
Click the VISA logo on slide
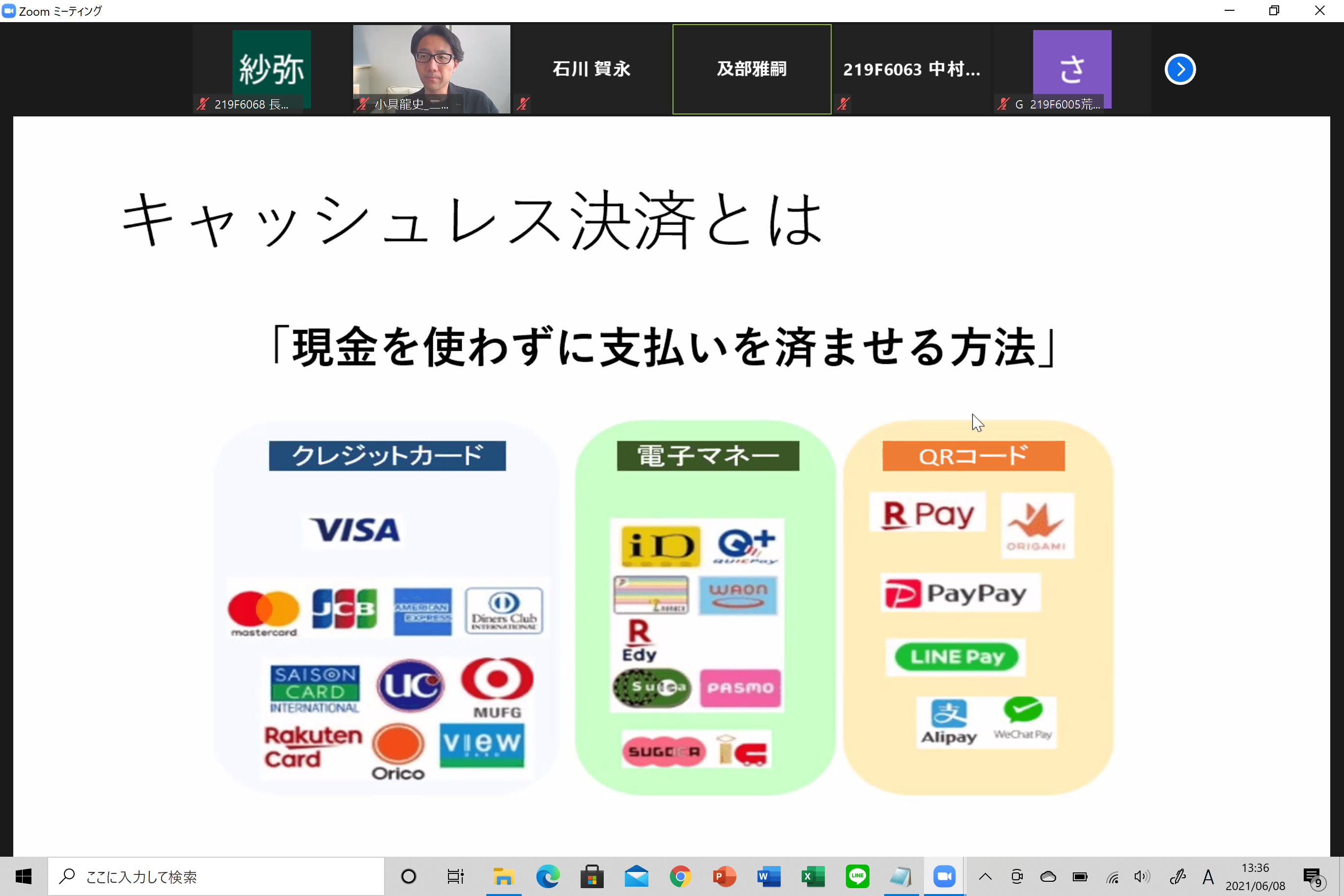[354, 530]
